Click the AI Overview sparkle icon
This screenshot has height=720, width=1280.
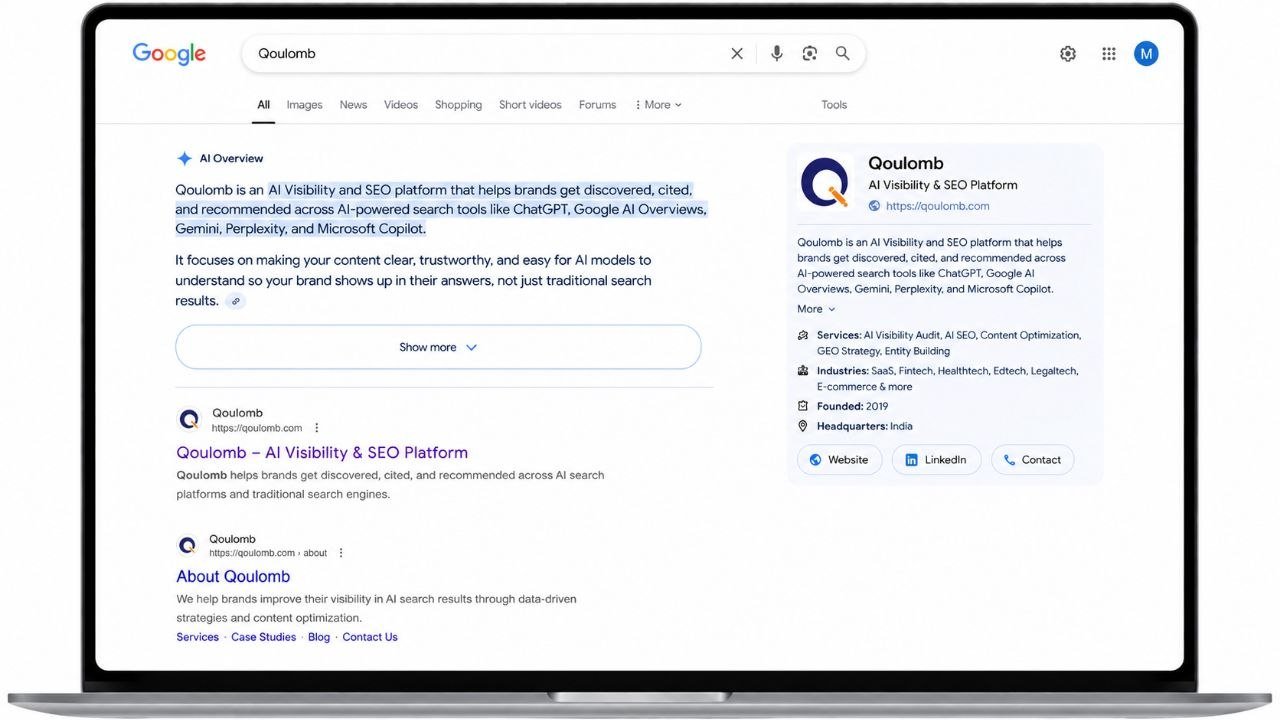[x=184, y=158]
